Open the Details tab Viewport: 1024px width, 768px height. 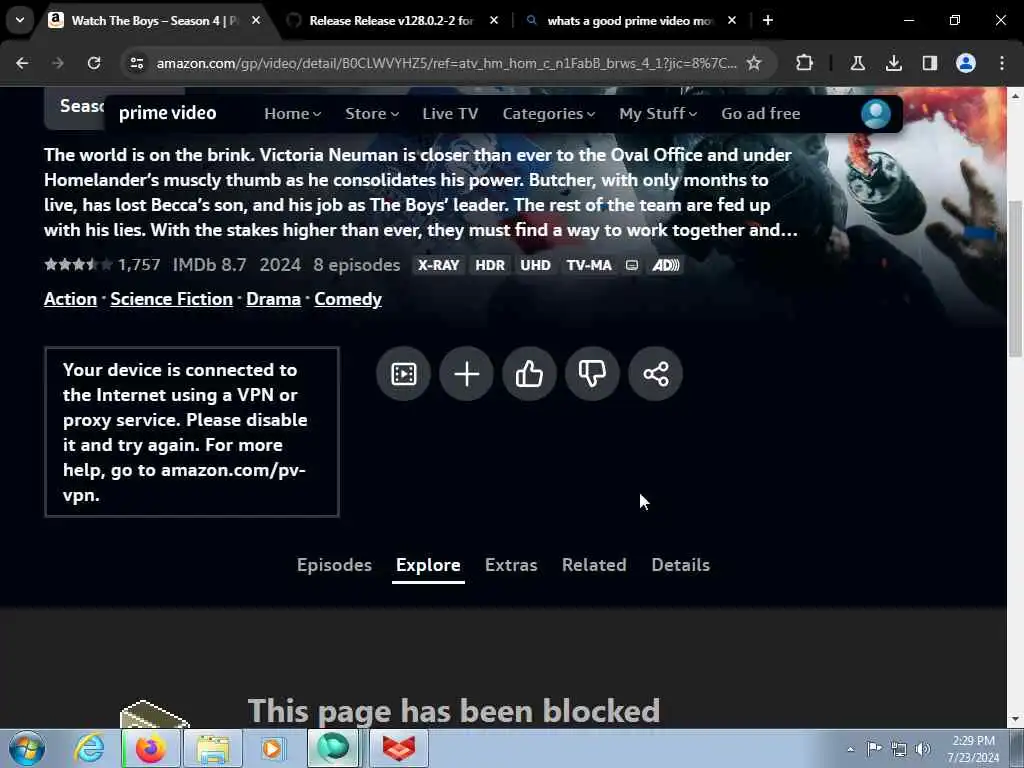pos(680,565)
